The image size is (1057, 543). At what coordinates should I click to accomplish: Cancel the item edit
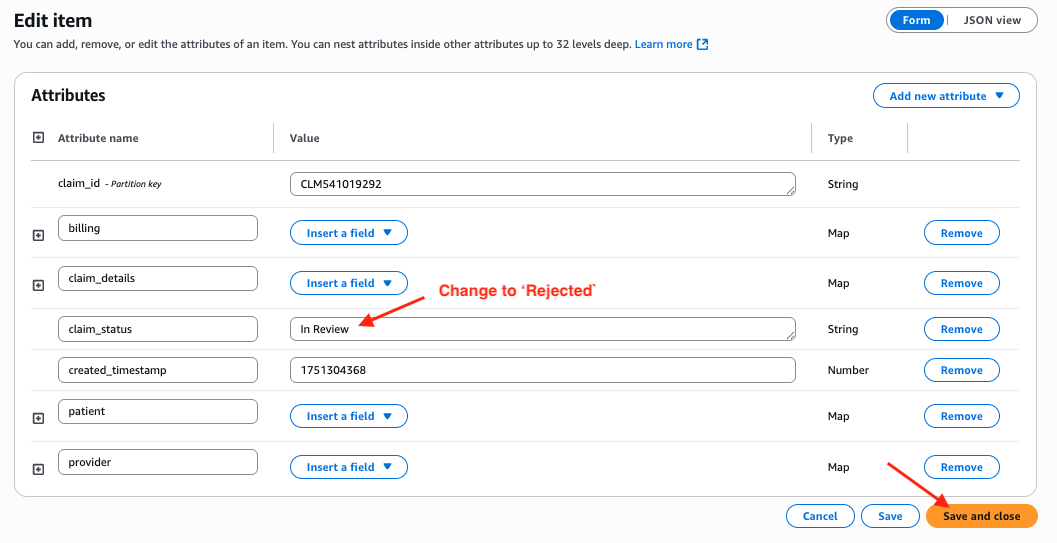pyautogui.click(x=820, y=516)
